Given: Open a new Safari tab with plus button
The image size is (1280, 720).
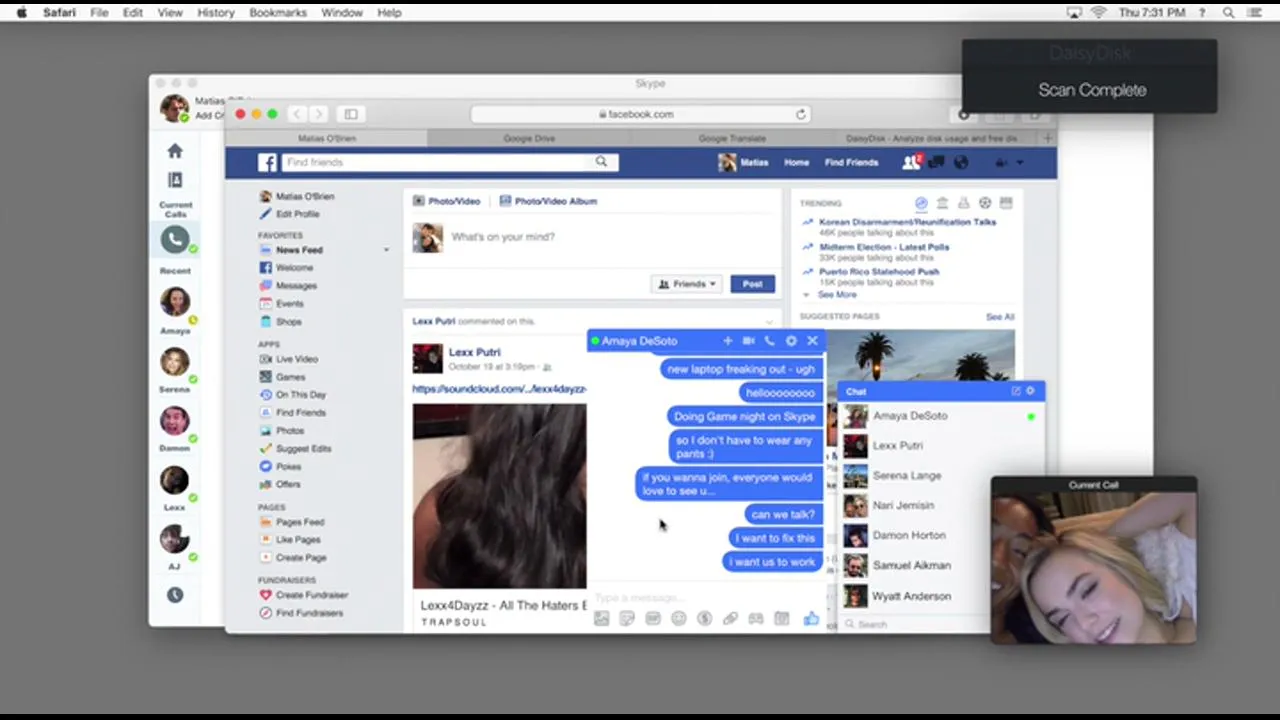Looking at the screenshot, I should [x=1047, y=138].
